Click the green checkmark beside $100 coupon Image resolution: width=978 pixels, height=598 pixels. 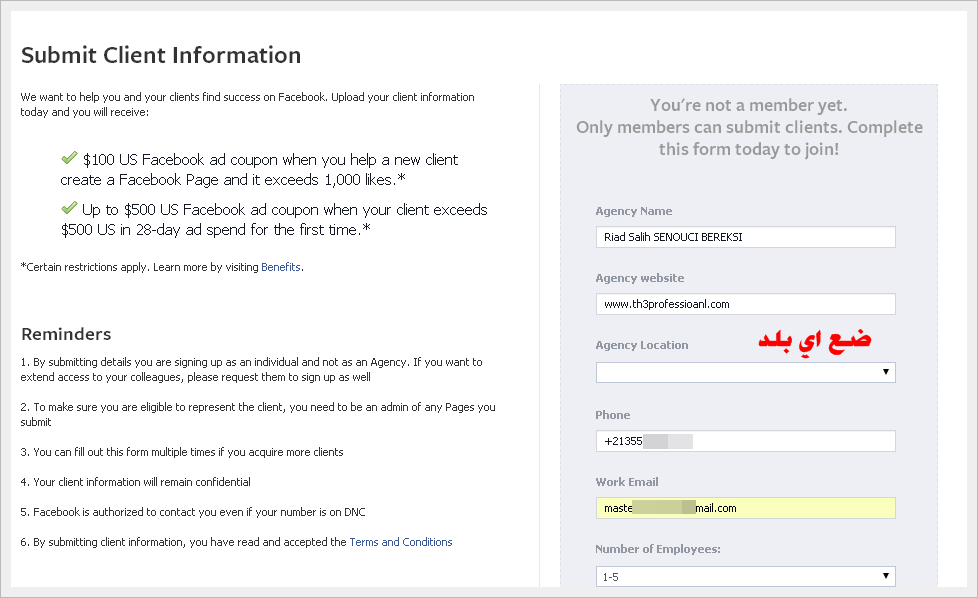[69, 158]
